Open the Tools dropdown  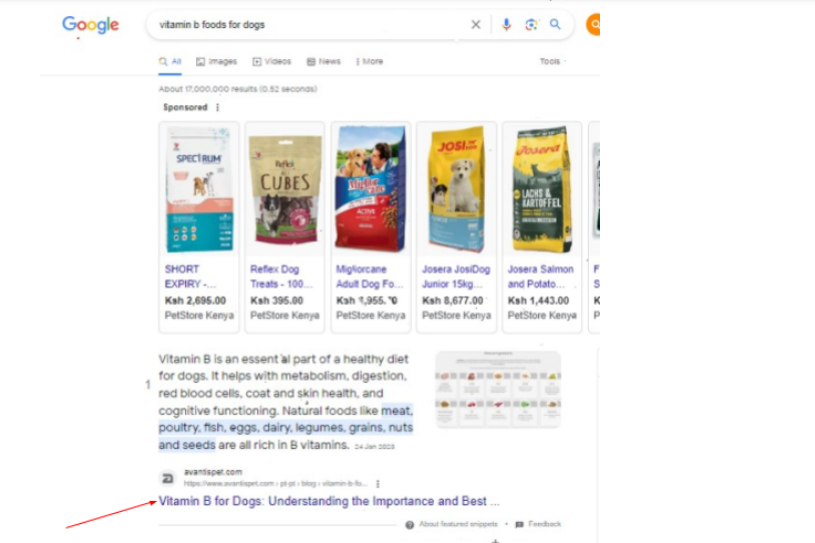553,61
